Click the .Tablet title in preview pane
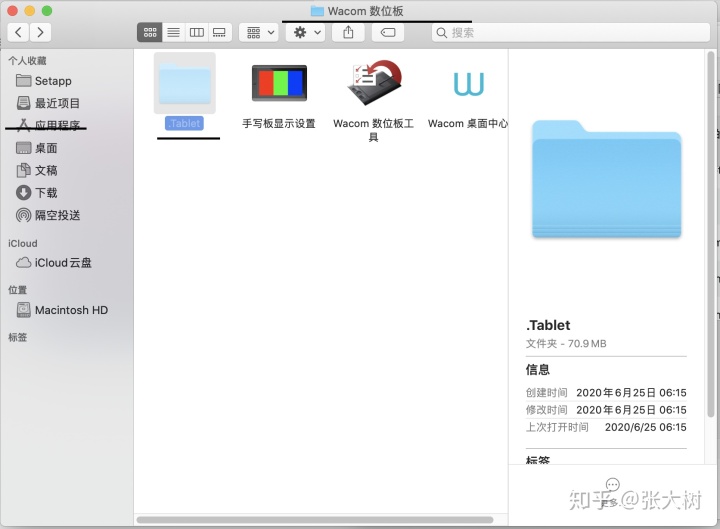Screen dimensions: 720x529 [x=548, y=325]
